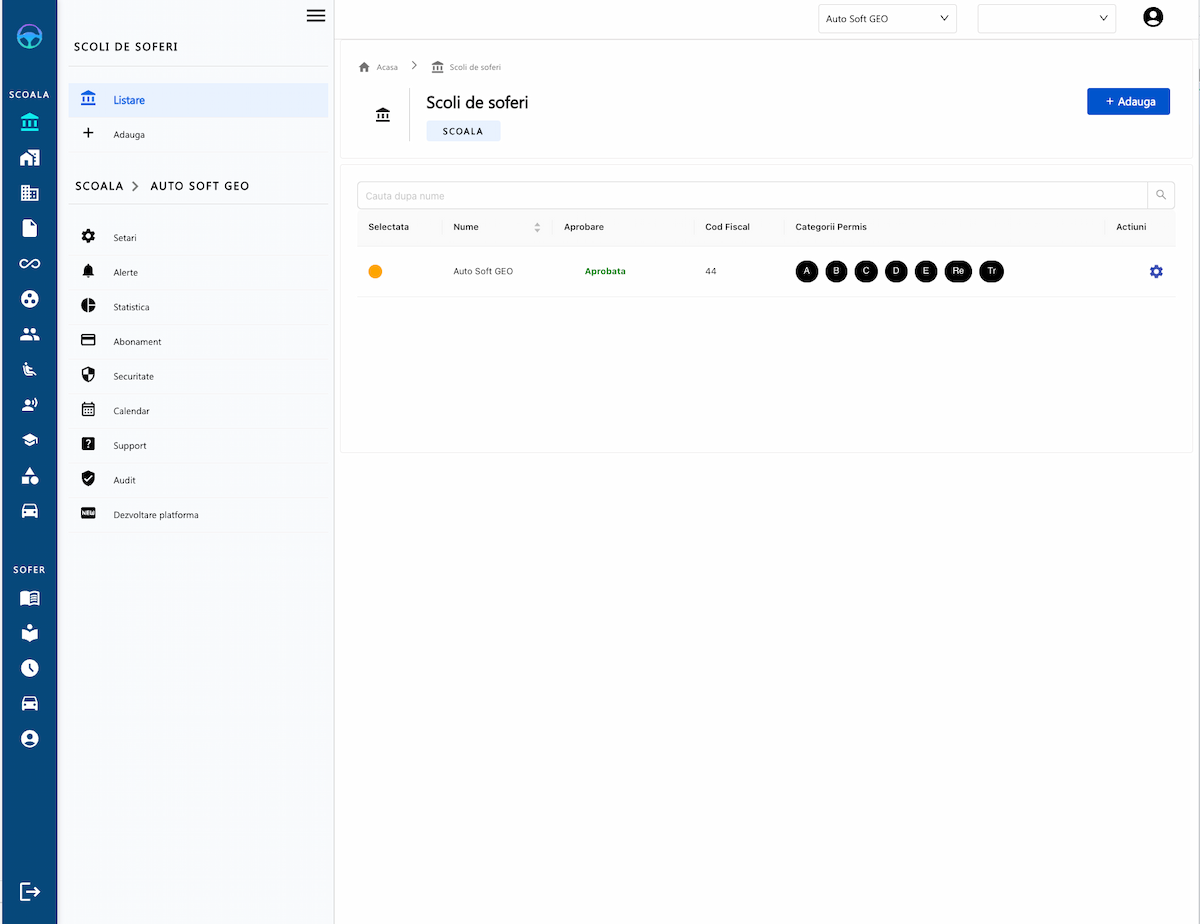Click the Cauta dupa nume search field
Screen dimensions: 1200x924
[750, 195]
